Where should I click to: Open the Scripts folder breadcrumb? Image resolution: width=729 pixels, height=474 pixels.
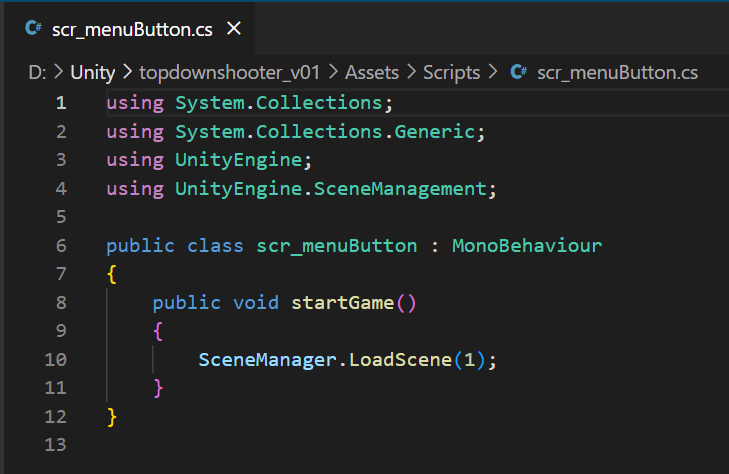pyautogui.click(x=451, y=72)
